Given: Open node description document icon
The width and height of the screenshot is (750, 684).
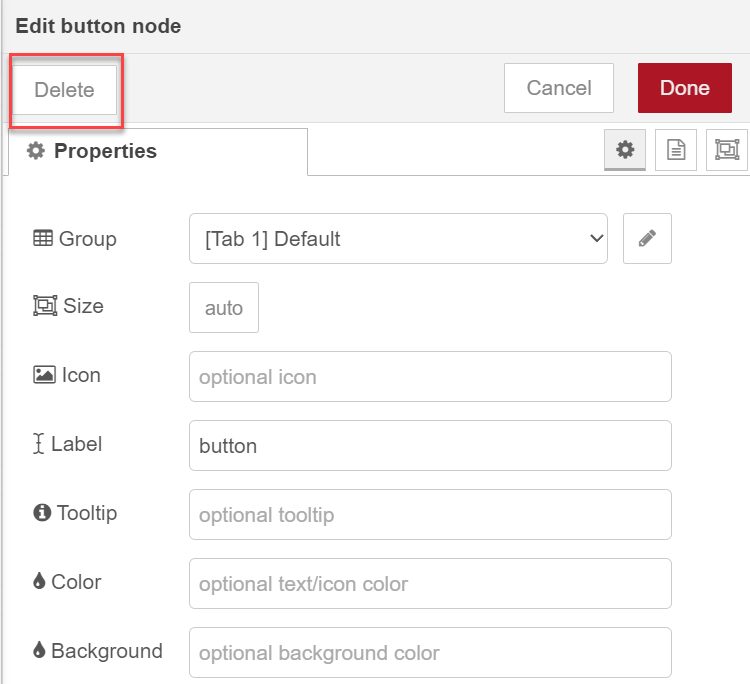Looking at the screenshot, I should pyautogui.click(x=675, y=150).
